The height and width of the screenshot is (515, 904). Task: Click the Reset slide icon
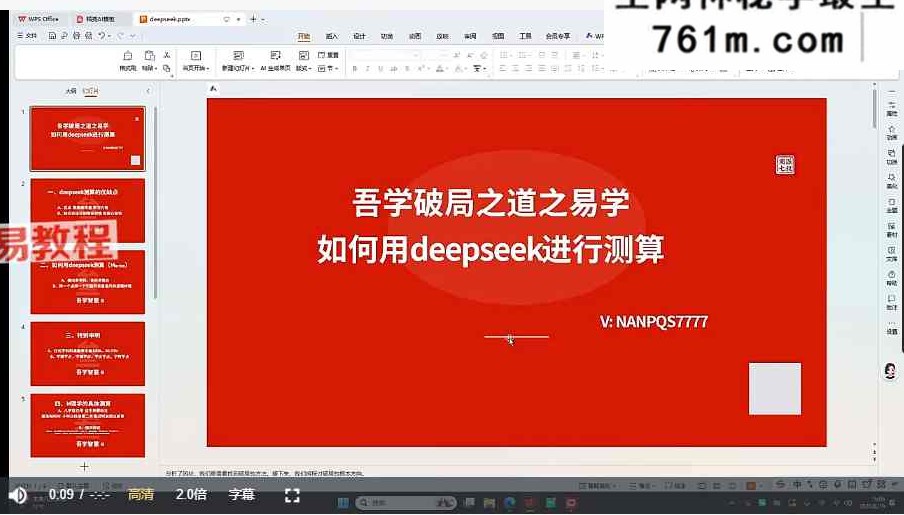322,55
